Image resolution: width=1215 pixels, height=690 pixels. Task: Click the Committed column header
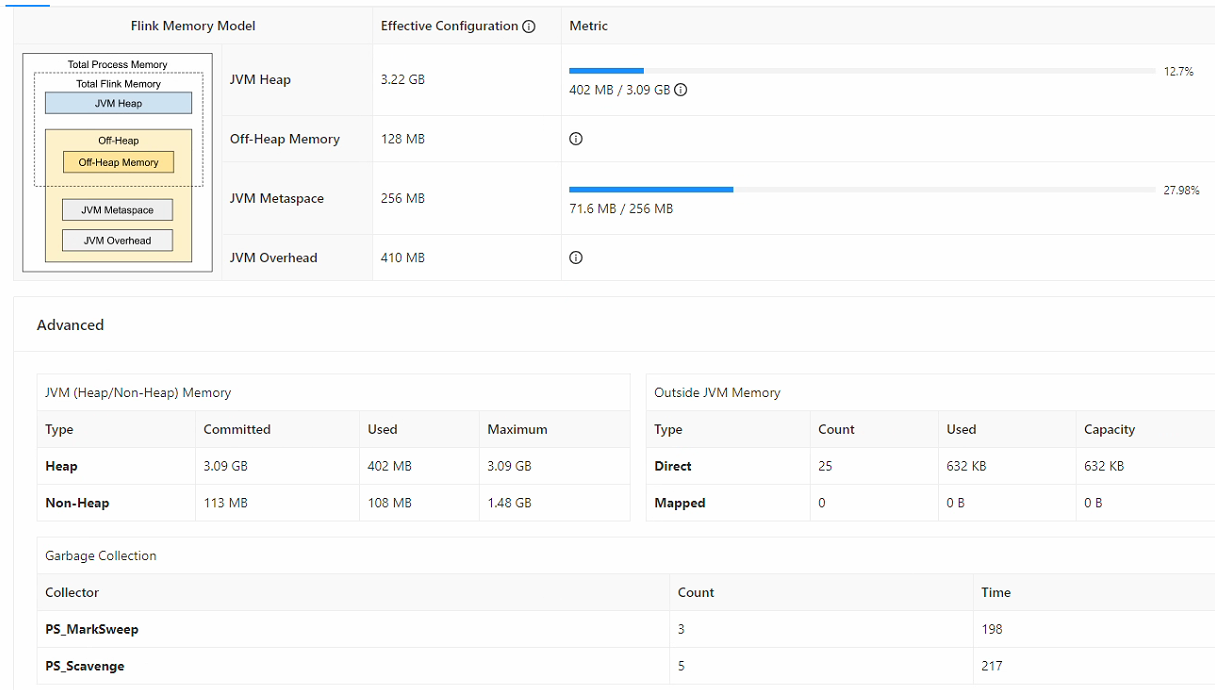(237, 429)
